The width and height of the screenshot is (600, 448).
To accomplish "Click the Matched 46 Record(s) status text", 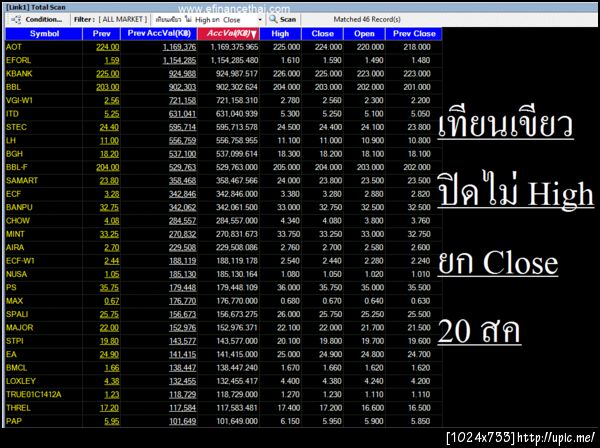I will [367, 19].
